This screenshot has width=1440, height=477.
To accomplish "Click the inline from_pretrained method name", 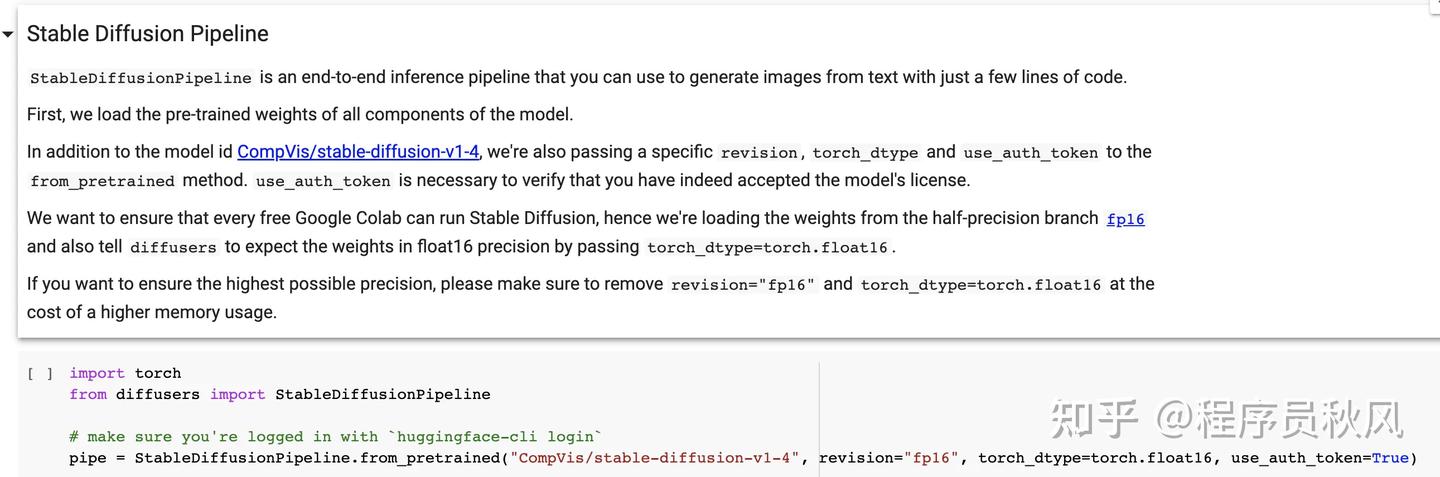I will (x=102, y=181).
